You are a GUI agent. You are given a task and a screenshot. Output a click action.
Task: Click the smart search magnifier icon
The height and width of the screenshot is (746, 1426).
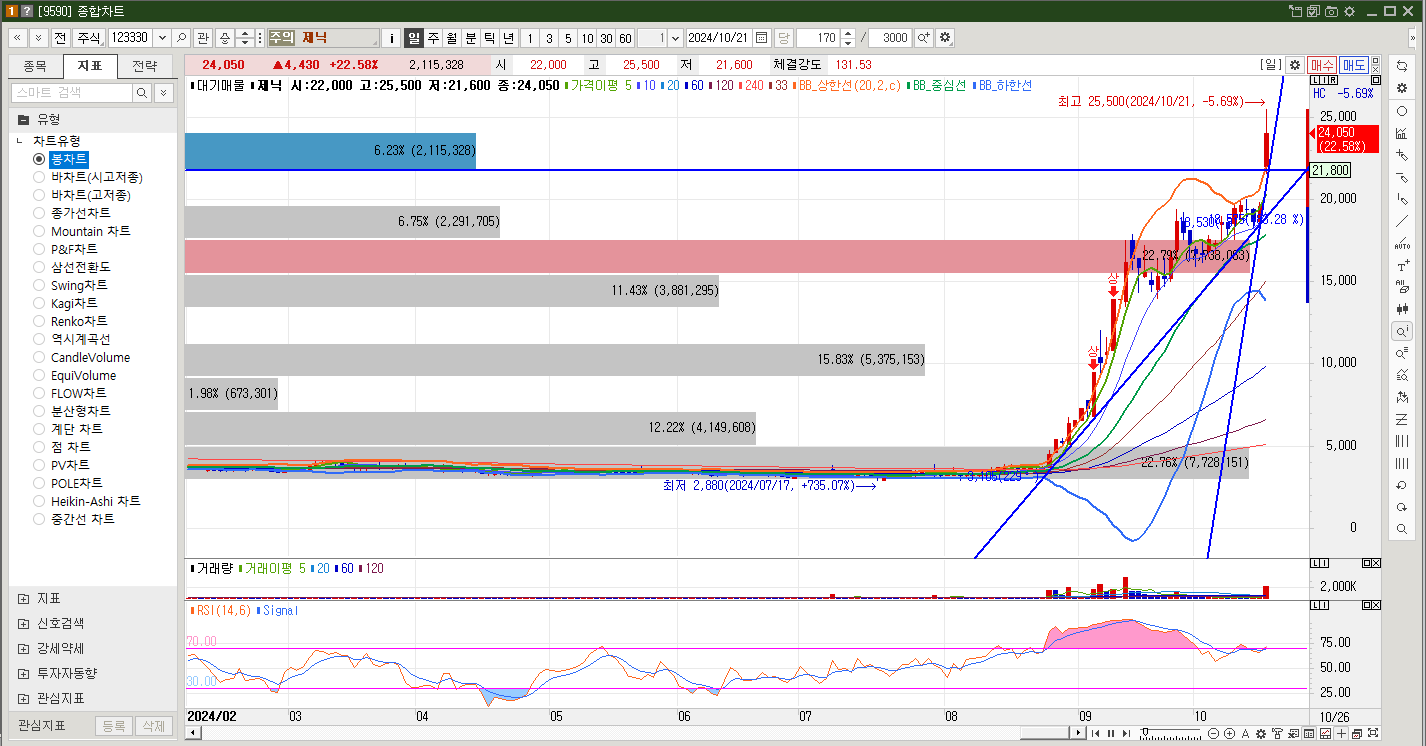pyautogui.click(x=142, y=92)
